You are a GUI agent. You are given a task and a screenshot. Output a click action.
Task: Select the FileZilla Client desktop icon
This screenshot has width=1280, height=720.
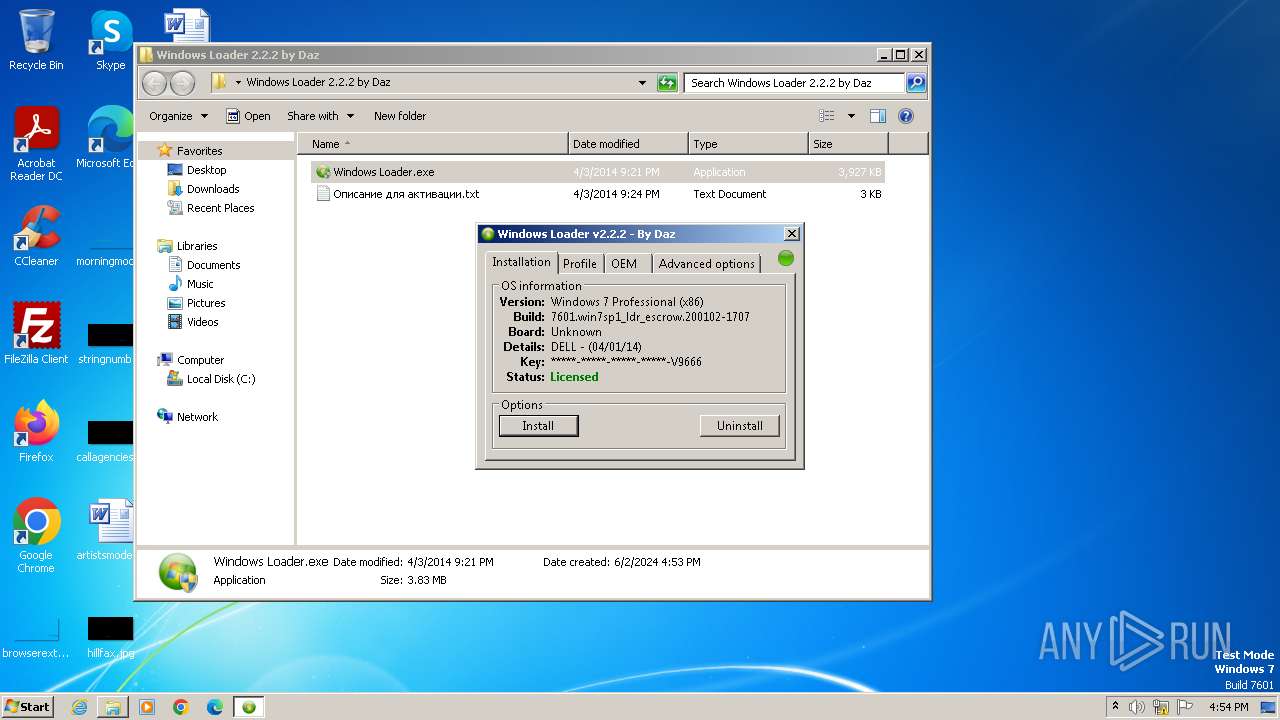click(36, 334)
